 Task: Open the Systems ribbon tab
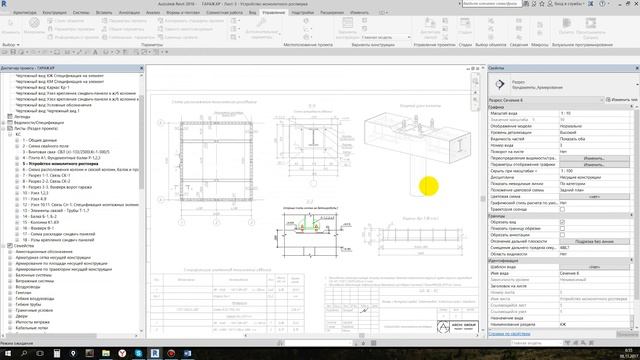[x=81, y=13]
